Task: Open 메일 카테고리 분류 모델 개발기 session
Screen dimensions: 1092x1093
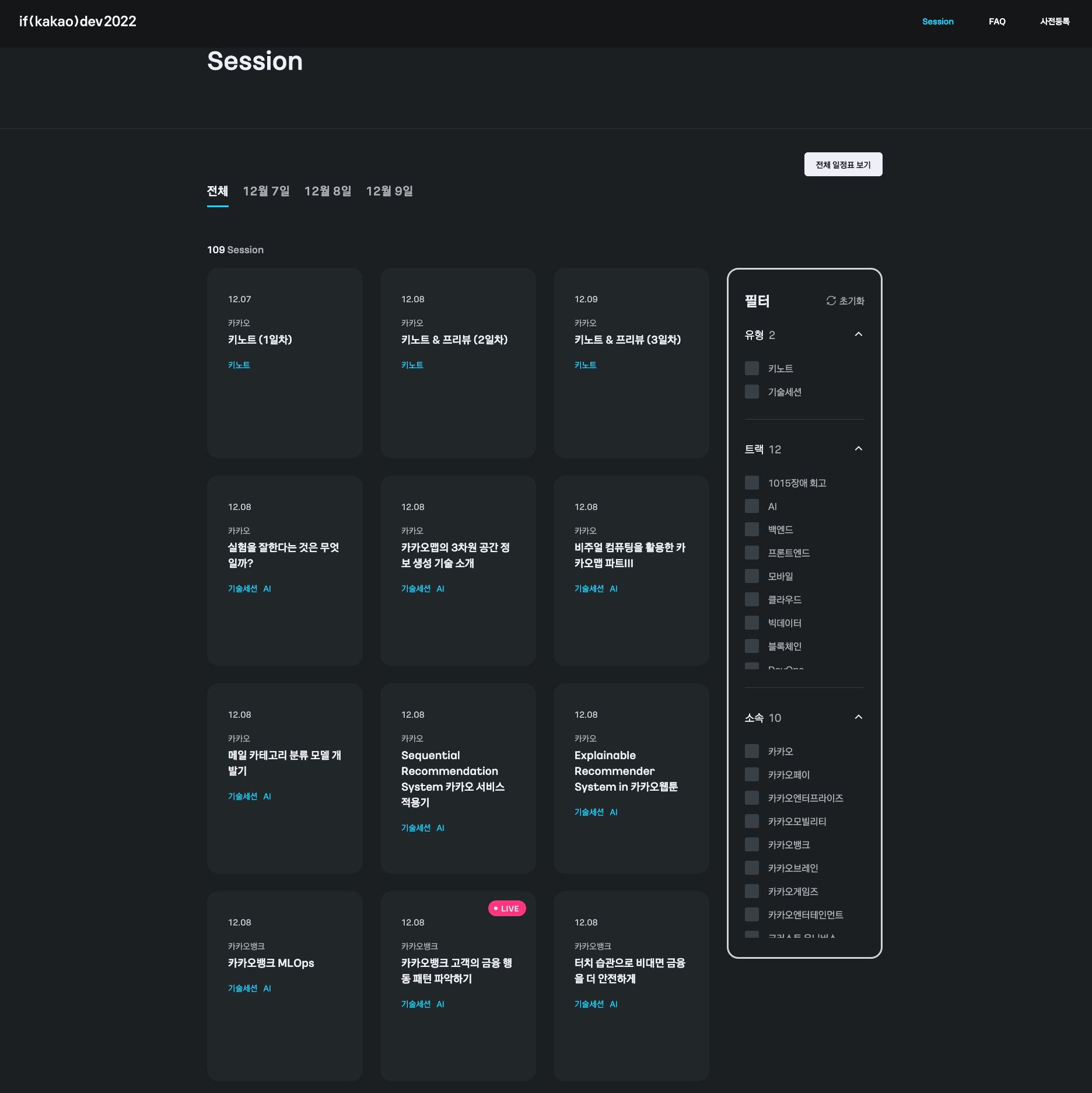Action: (285, 778)
